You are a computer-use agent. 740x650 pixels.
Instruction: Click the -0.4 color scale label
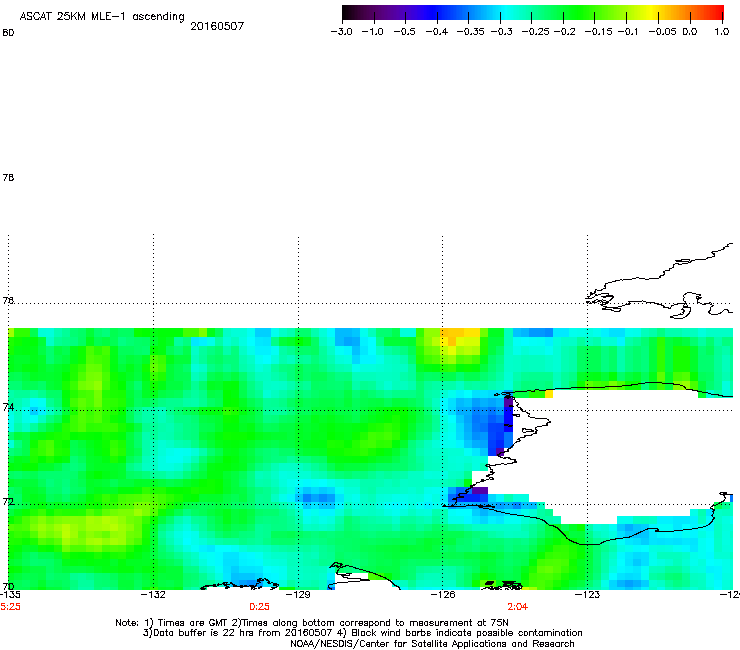(437, 32)
